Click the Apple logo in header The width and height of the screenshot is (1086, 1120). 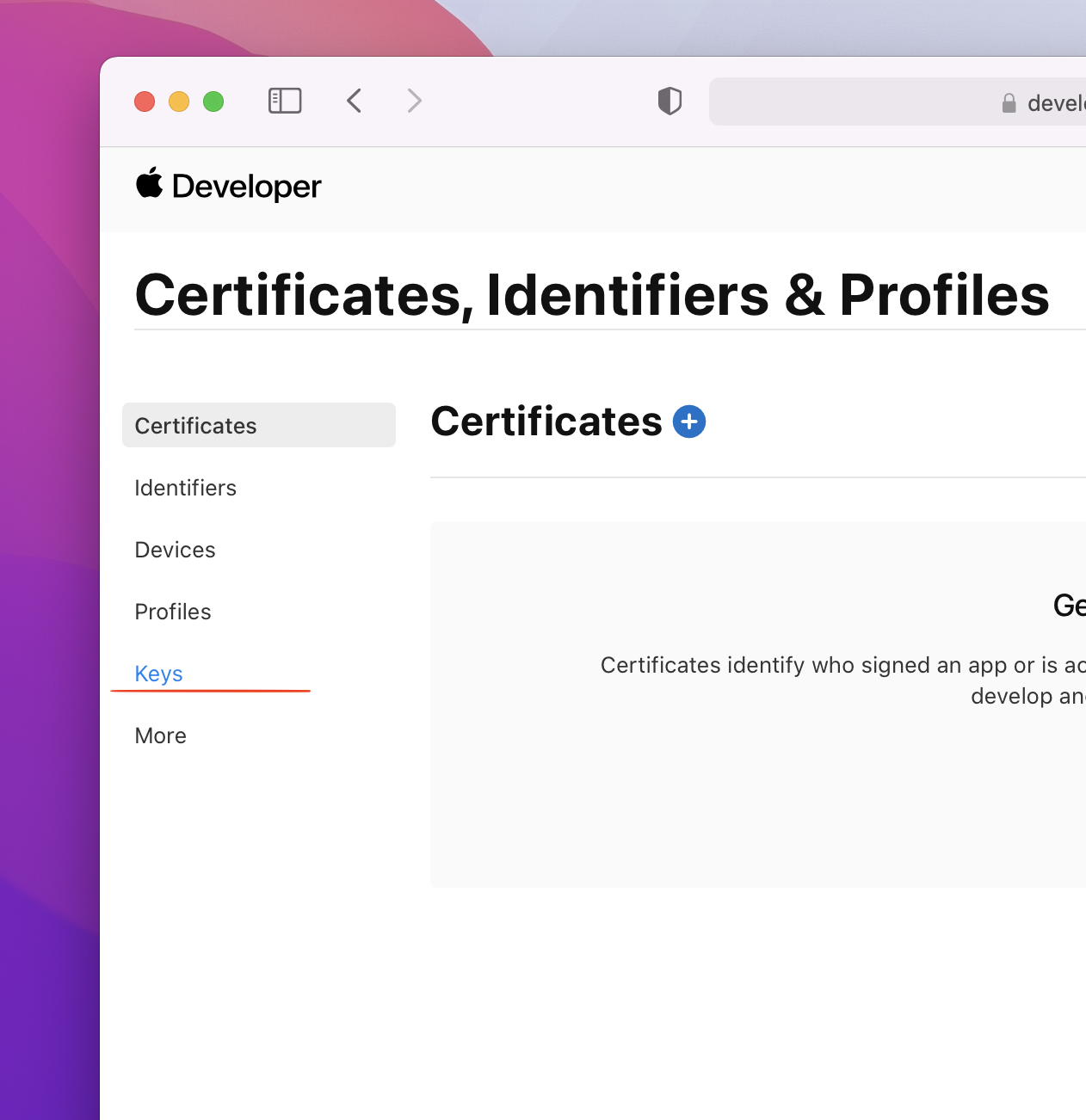(150, 182)
